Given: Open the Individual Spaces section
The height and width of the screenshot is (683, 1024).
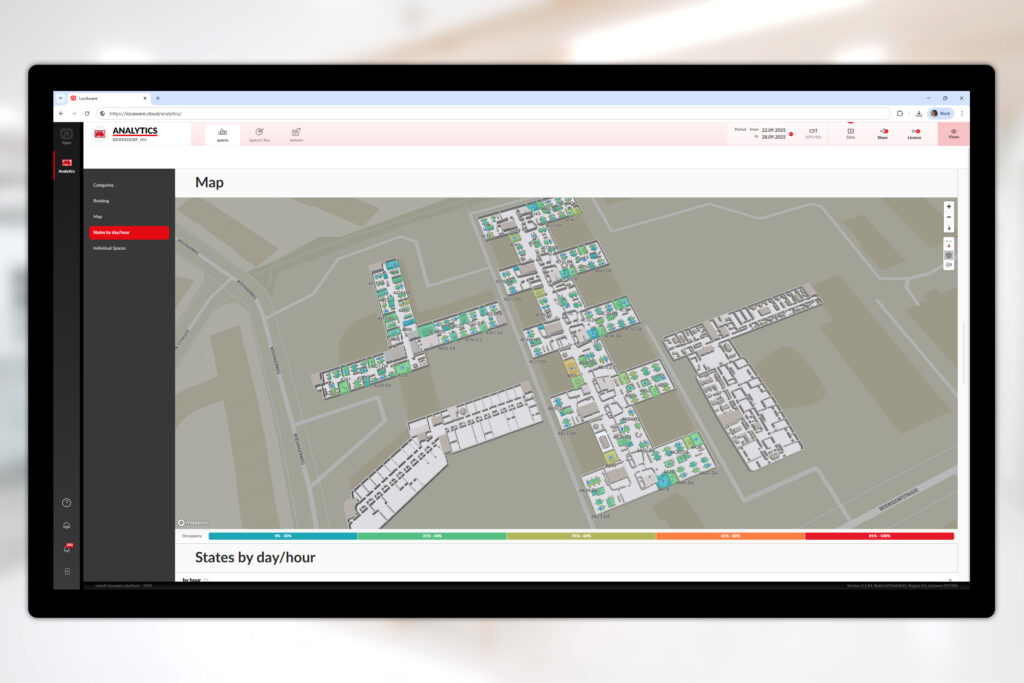Looking at the screenshot, I should coord(108,248).
